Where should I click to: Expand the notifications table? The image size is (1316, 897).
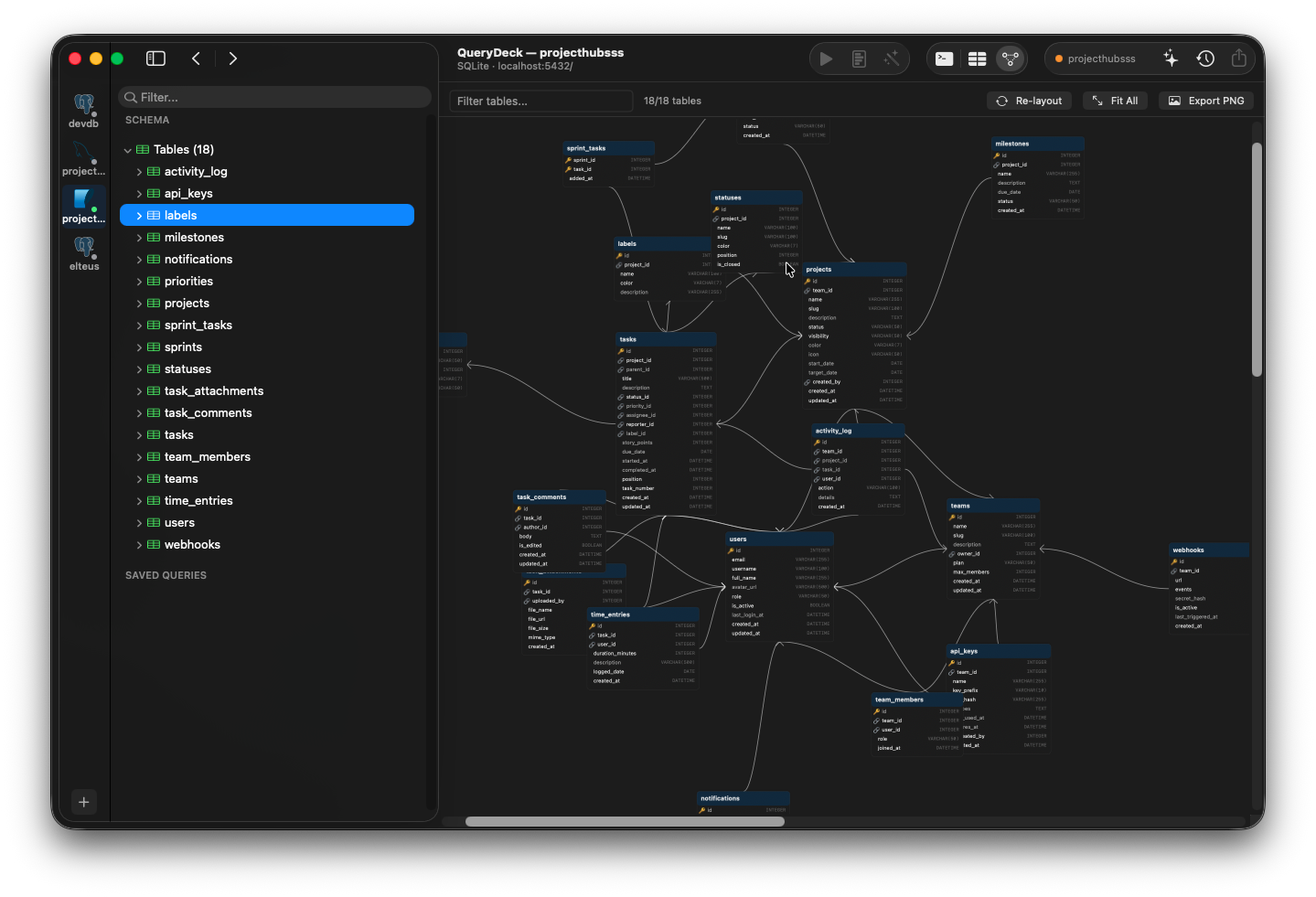click(139, 260)
